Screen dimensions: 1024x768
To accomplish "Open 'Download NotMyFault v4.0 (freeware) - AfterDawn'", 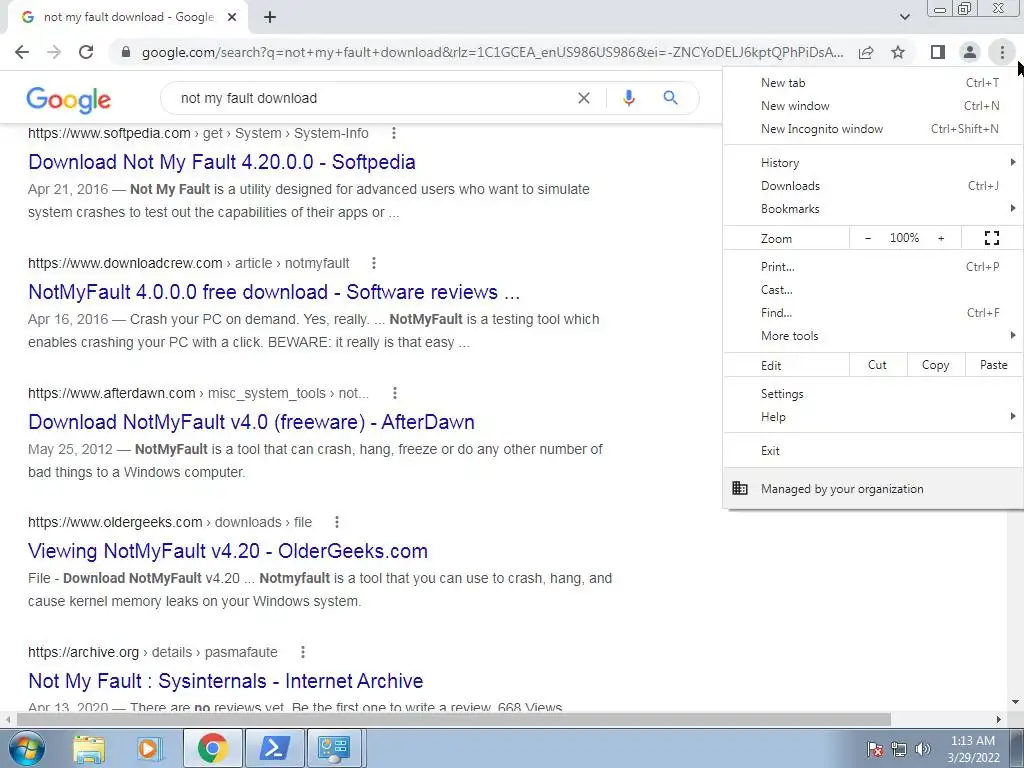I will (x=251, y=422).
